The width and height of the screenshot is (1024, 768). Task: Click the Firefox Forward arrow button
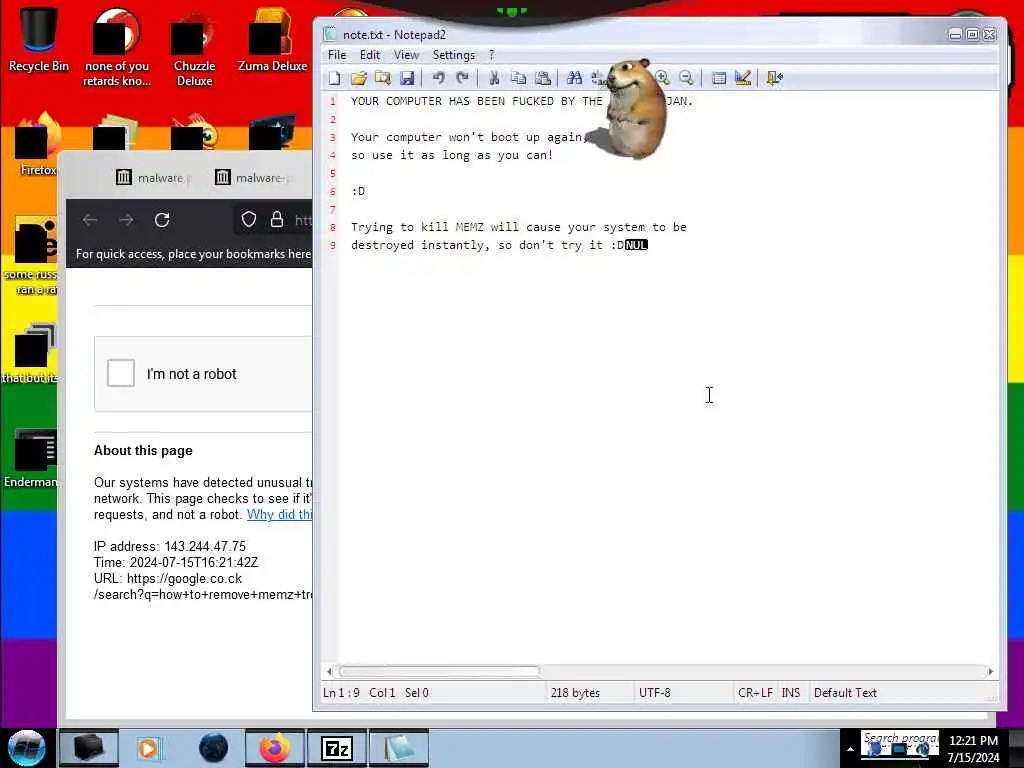(x=126, y=220)
